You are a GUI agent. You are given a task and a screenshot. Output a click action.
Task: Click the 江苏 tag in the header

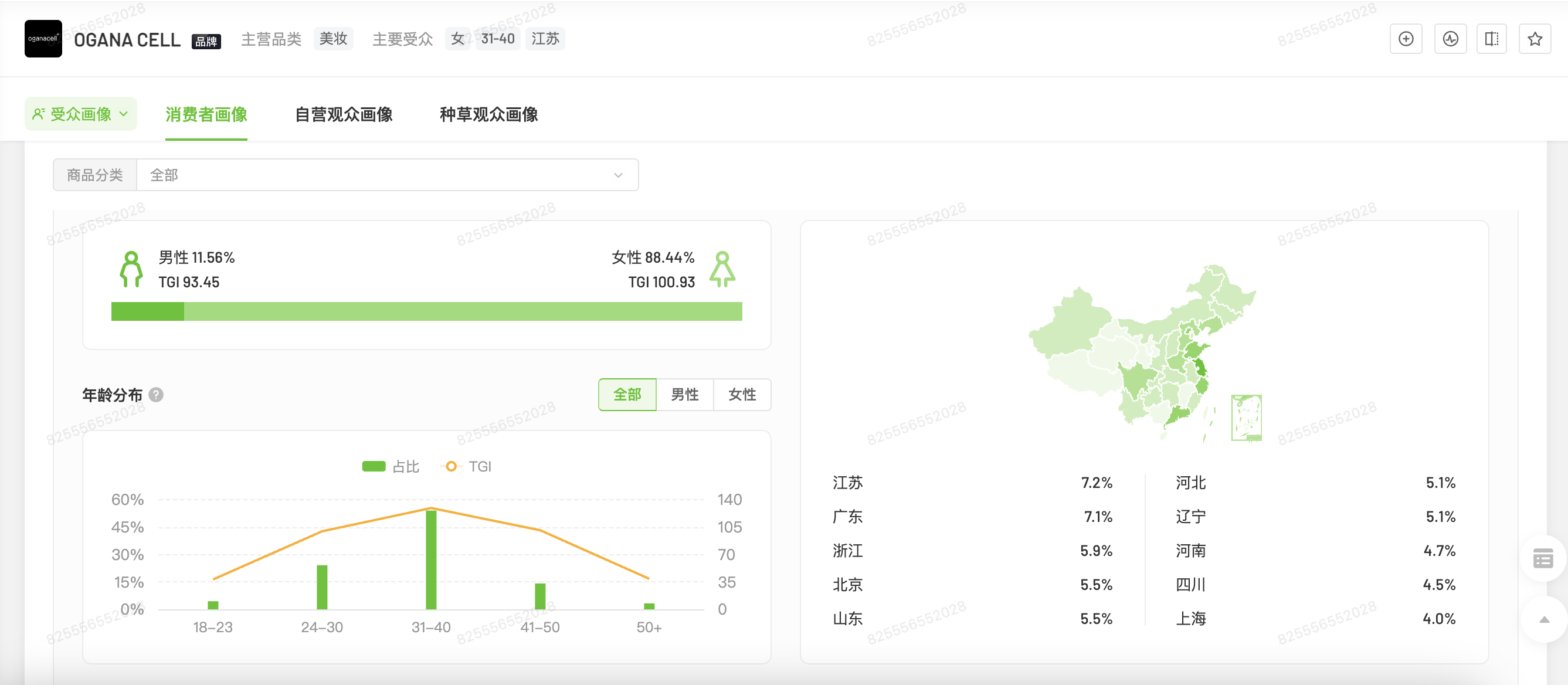tap(545, 38)
